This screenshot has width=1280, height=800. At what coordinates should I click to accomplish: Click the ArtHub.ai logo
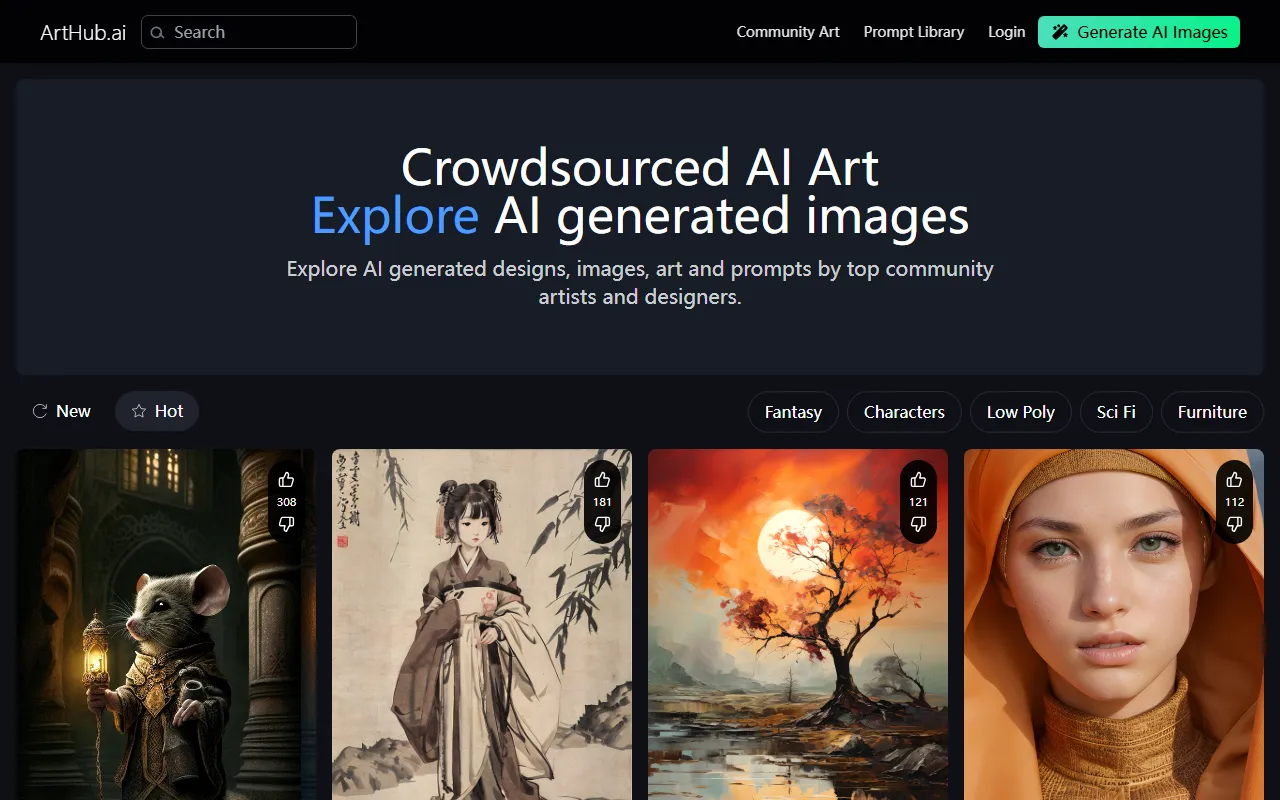83,32
